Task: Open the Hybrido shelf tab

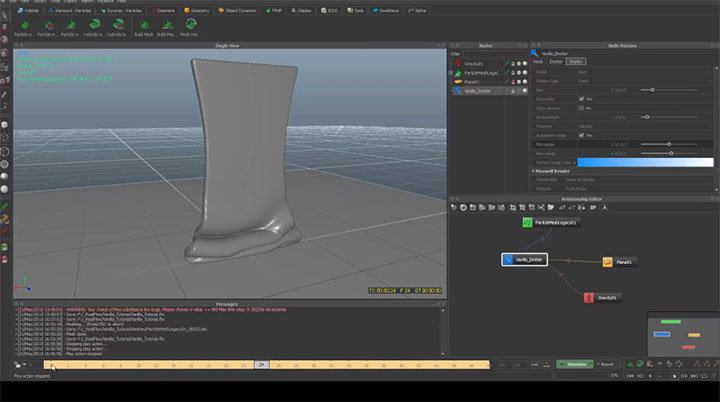Action: [28, 10]
